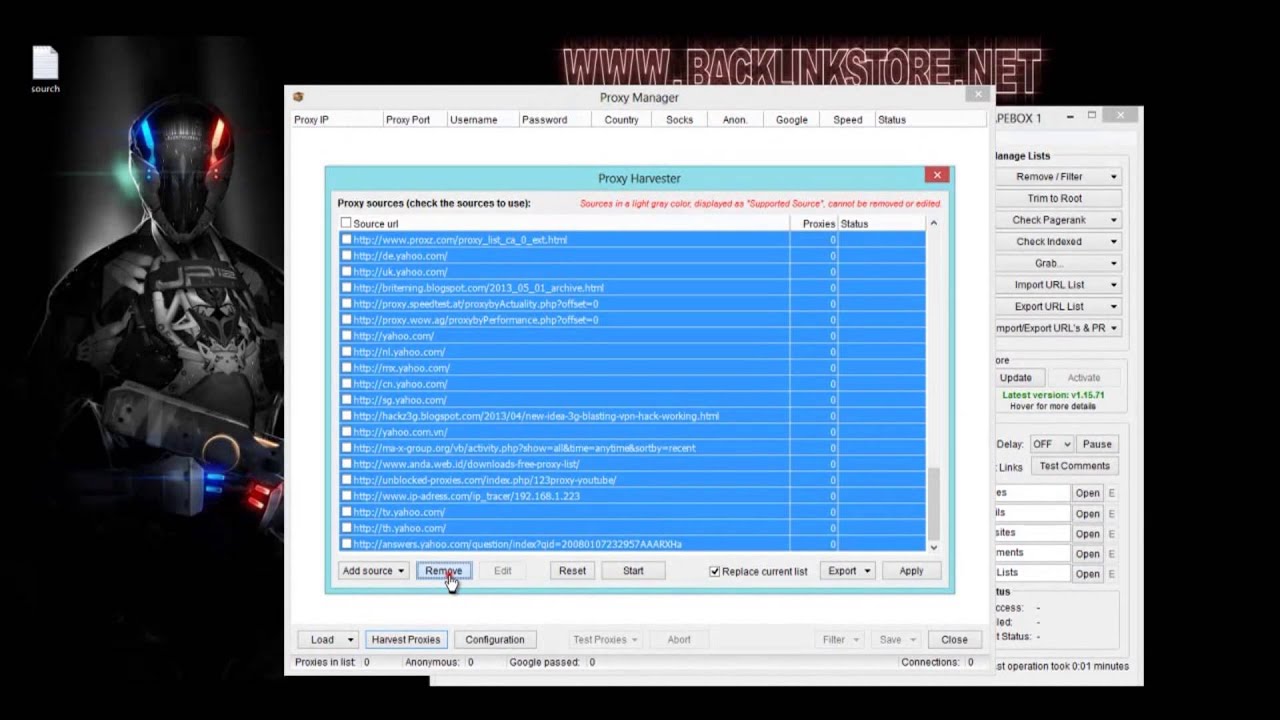Screen dimensions: 1280x720
Task: Check the nl.yahoo.com source checkbox
Action: (x=346, y=352)
